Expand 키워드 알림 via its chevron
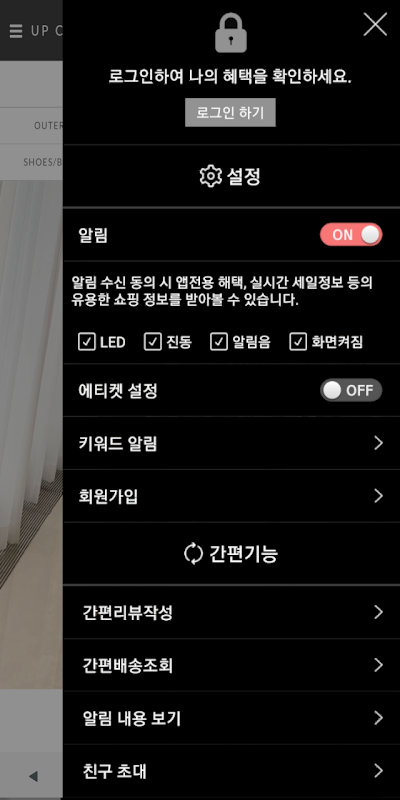The height and width of the screenshot is (800, 400). 378,443
